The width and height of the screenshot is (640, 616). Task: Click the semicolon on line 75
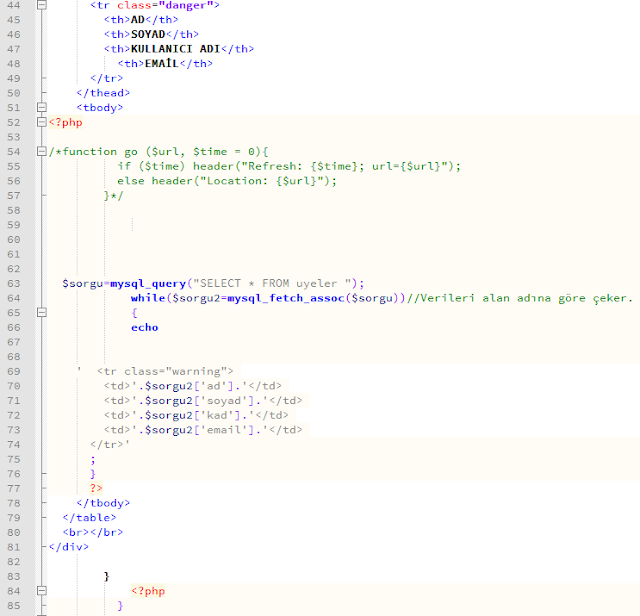click(93, 460)
